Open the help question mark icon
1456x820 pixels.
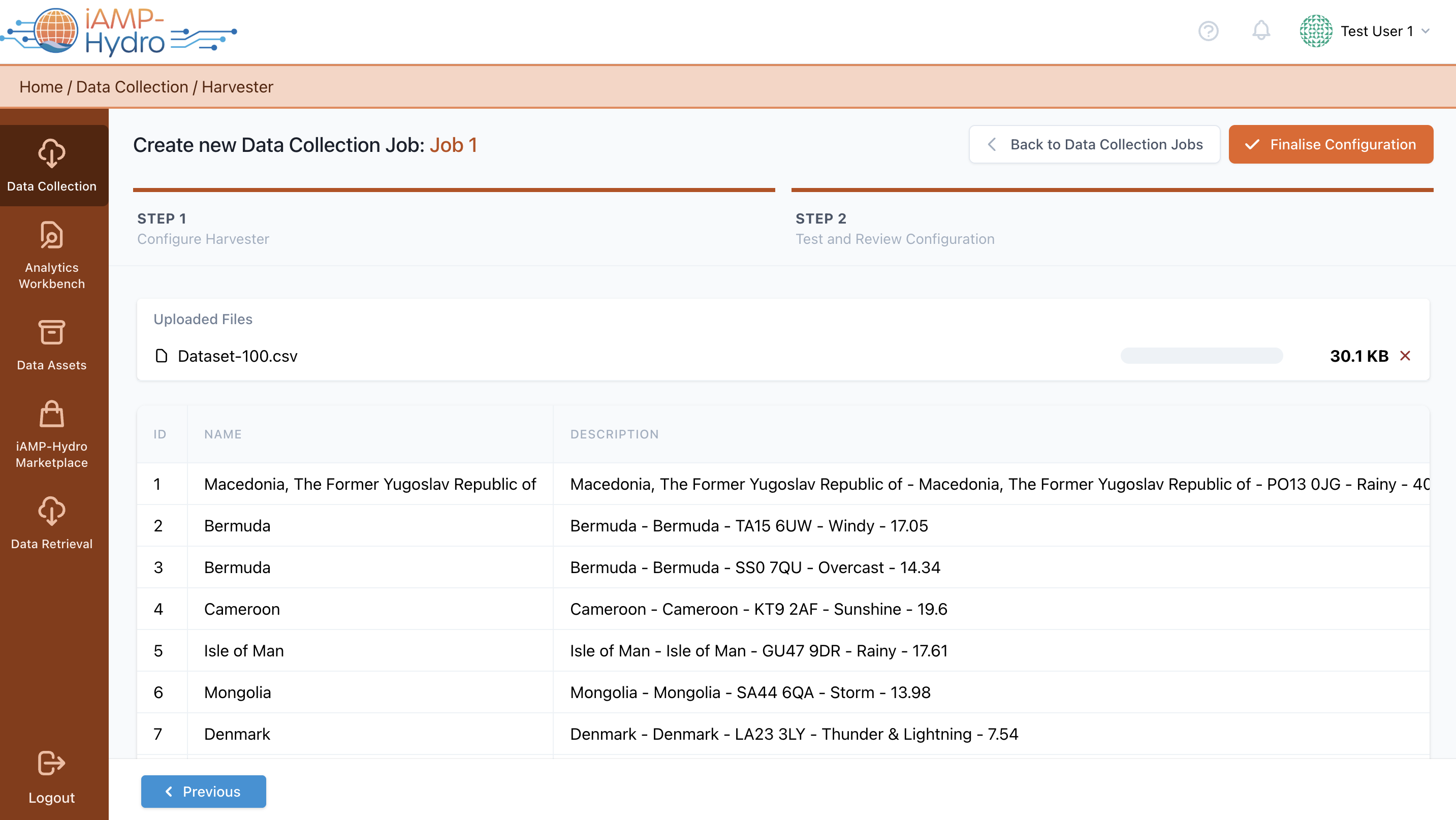click(x=1208, y=31)
